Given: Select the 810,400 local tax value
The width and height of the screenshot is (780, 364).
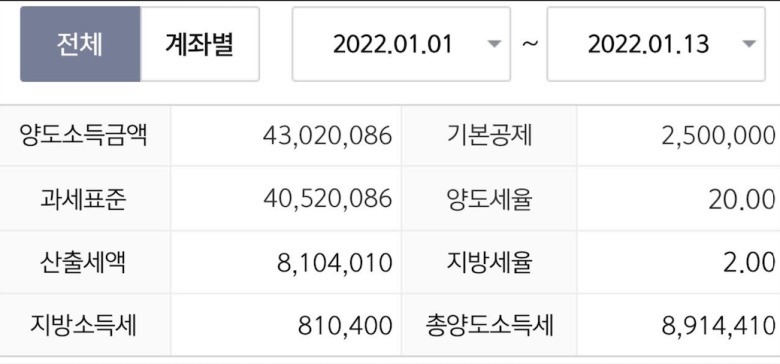Looking at the screenshot, I should [345, 326].
